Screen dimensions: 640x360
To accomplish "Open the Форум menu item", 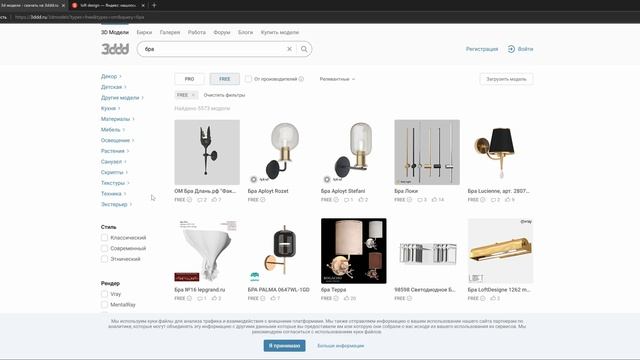I will coord(222,32).
